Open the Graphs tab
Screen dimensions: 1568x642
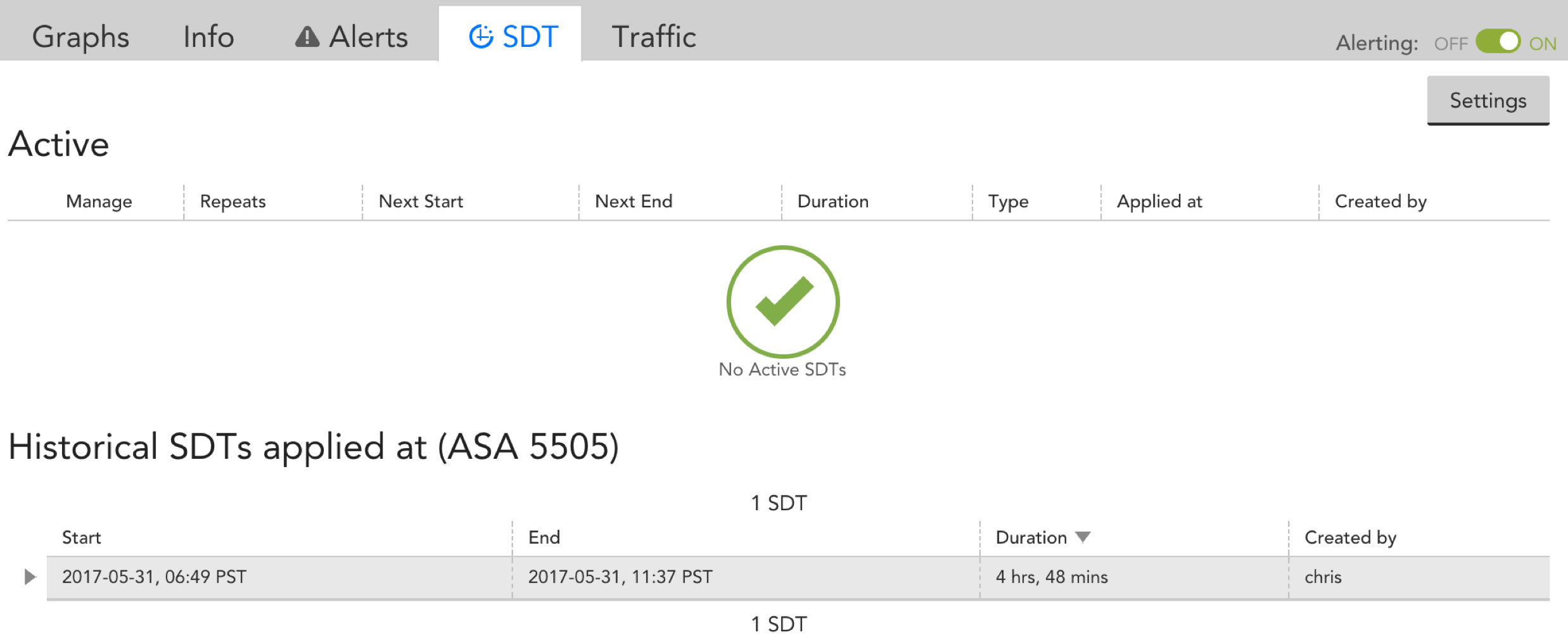tap(80, 37)
